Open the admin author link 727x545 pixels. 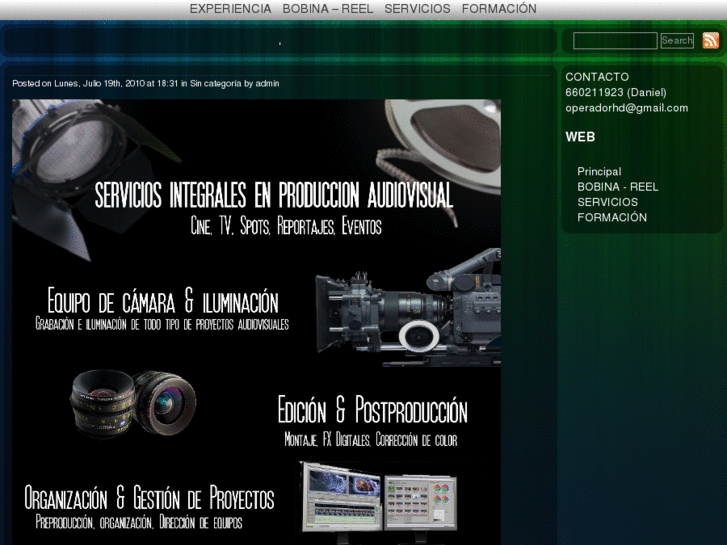click(268, 83)
